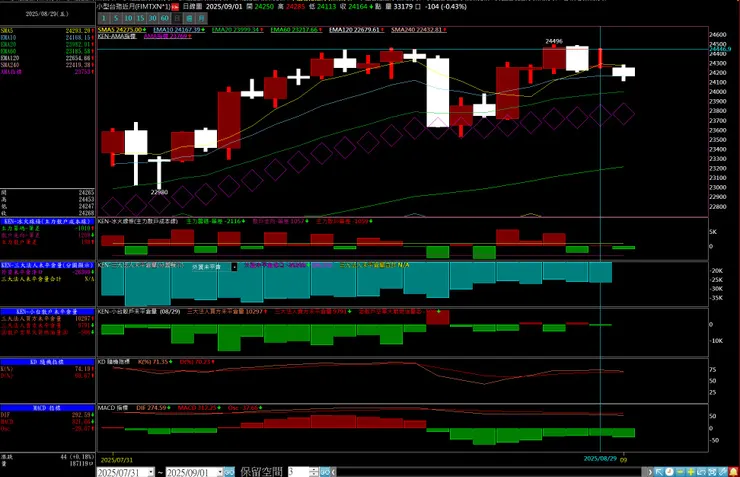Screen dimensions: 740x477
Task: Click the yellow plus zoom-in icon
Action: 691,471
